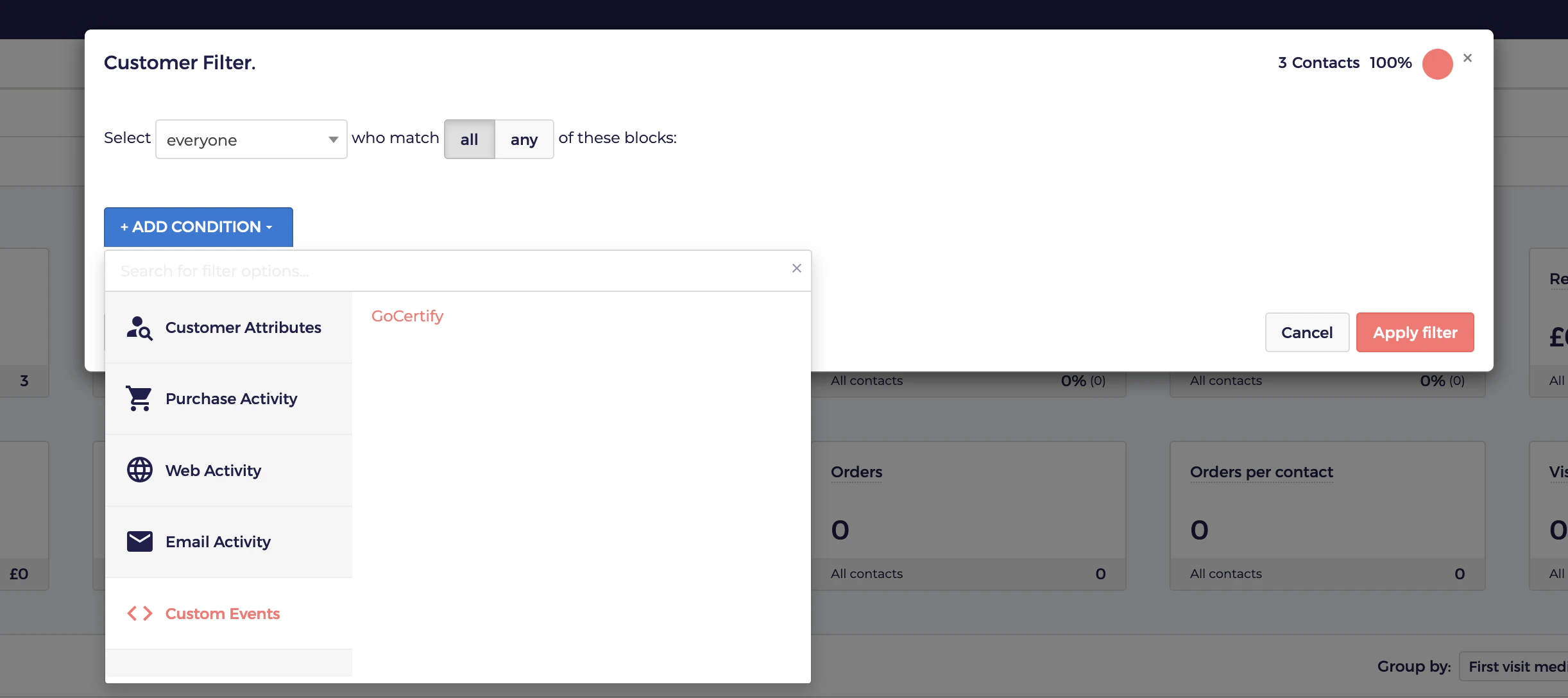This screenshot has width=1568, height=698.
Task: Close the Customer Filter dialog
Action: click(x=1467, y=58)
